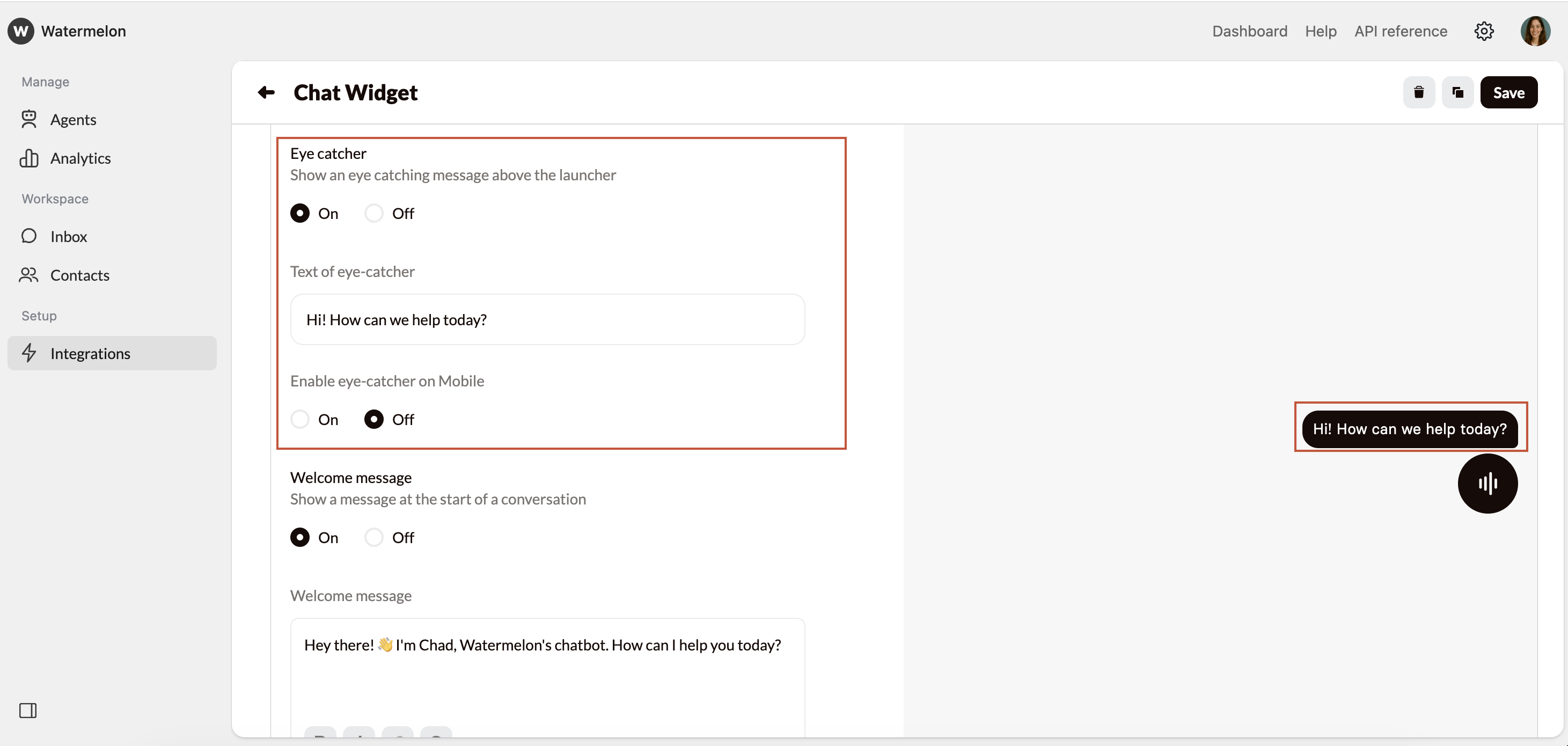The height and width of the screenshot is (746, 1568).
Task: Open Agents in the sidebar
Action: pyautogui.click(x=73, y=120)
